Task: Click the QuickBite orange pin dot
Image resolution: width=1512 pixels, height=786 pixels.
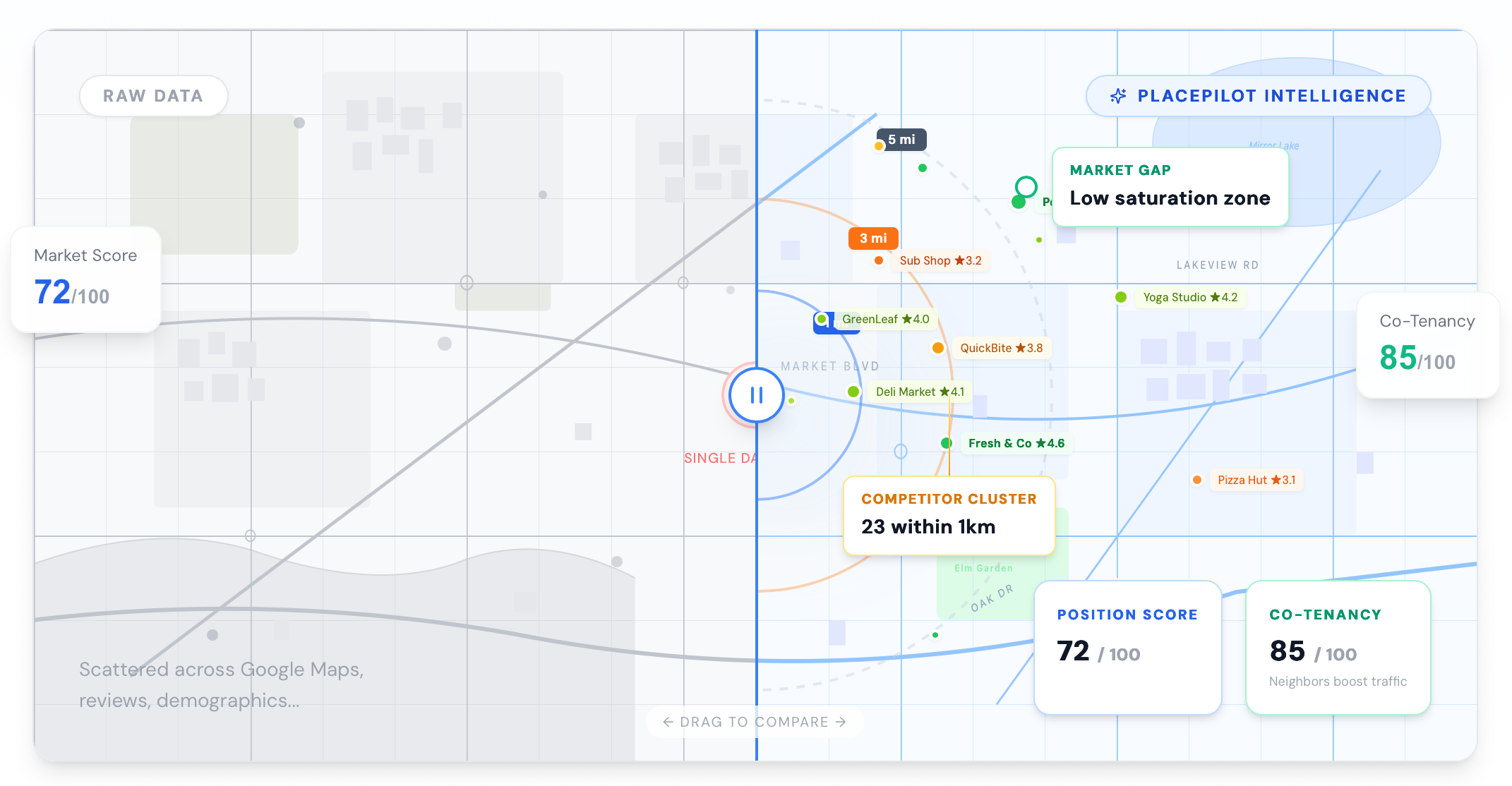Action: [938, 348]
